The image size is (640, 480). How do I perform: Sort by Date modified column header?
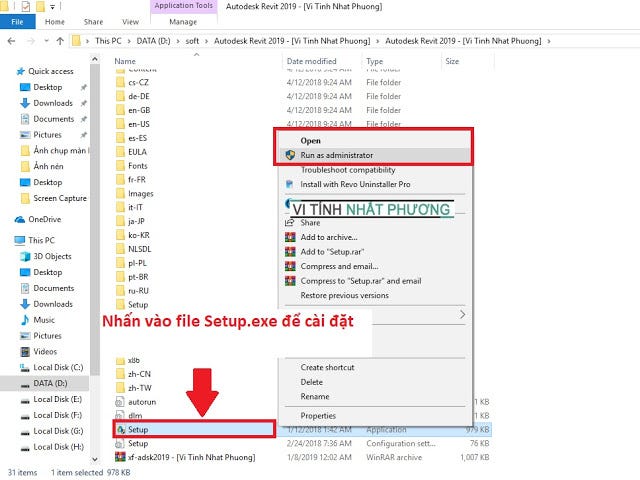311,61
